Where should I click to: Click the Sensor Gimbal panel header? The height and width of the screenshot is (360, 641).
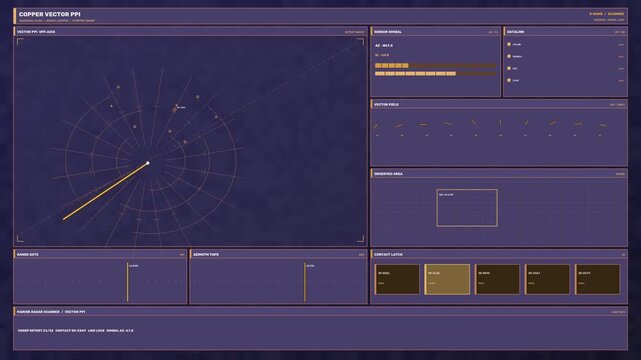click(x=435, y=31)
